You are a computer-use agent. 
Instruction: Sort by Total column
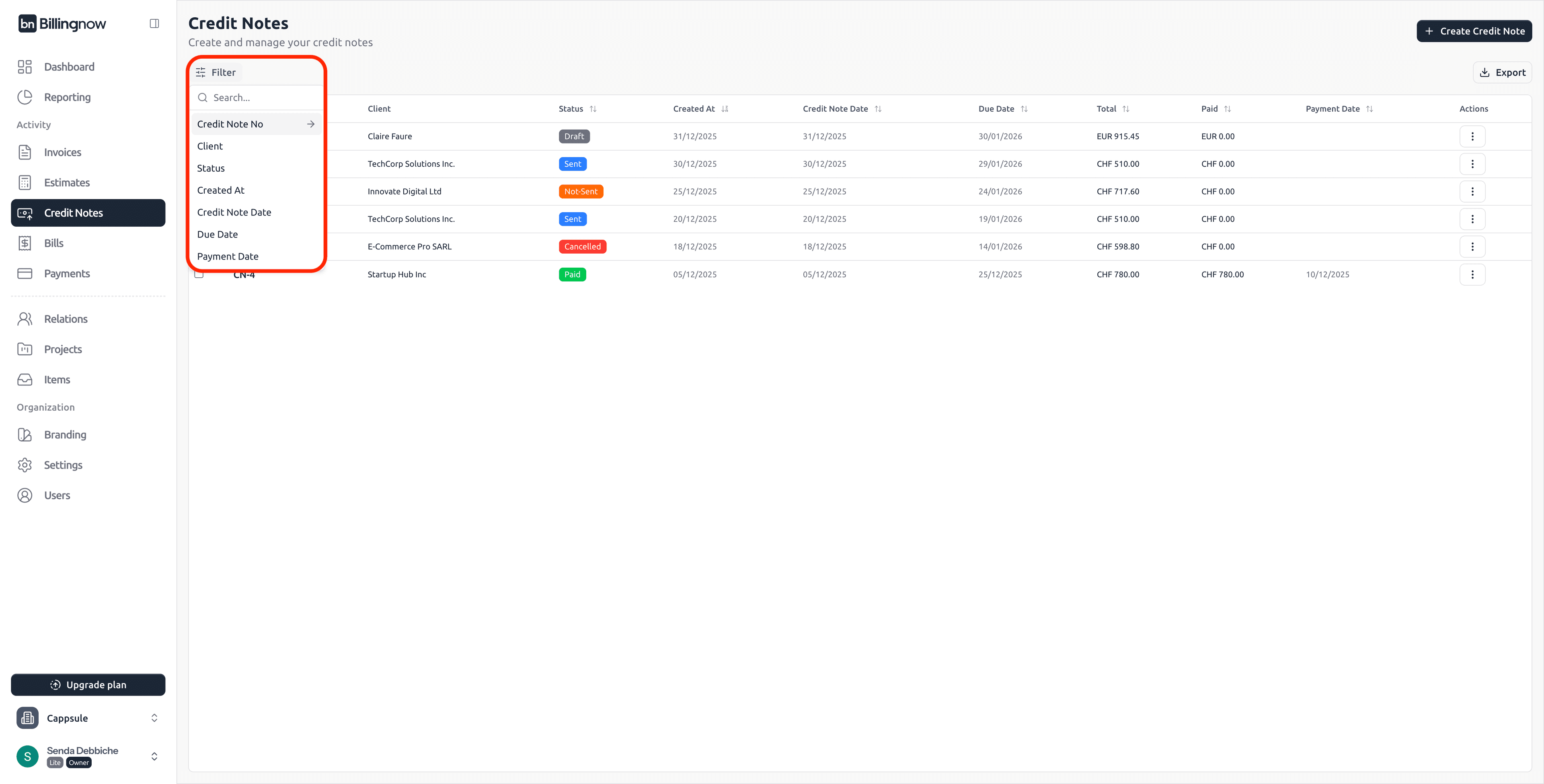pos(1125,109)
